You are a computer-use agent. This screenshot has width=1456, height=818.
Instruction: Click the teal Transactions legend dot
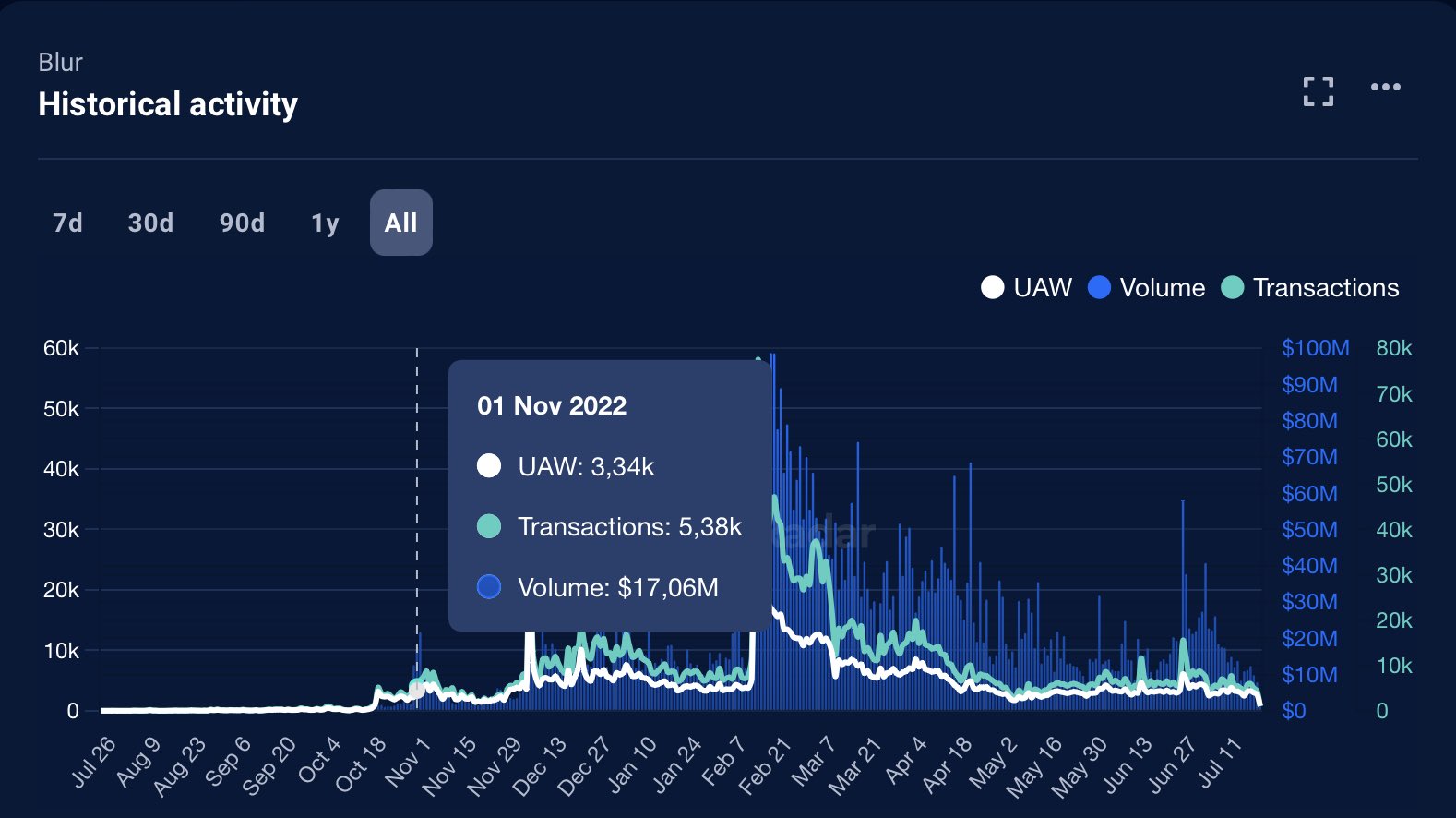coord(1232,288)
